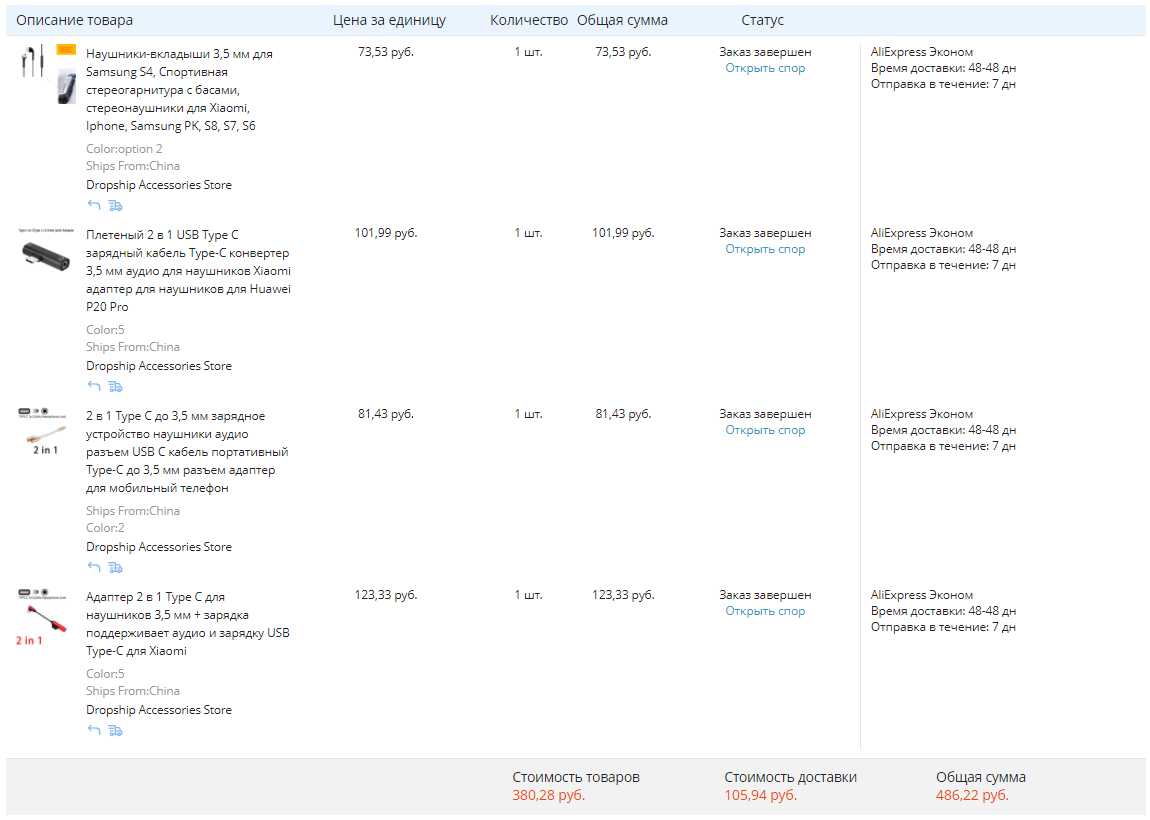Click truck icon under braided Huawei P20 adapter

pos(115,386)
